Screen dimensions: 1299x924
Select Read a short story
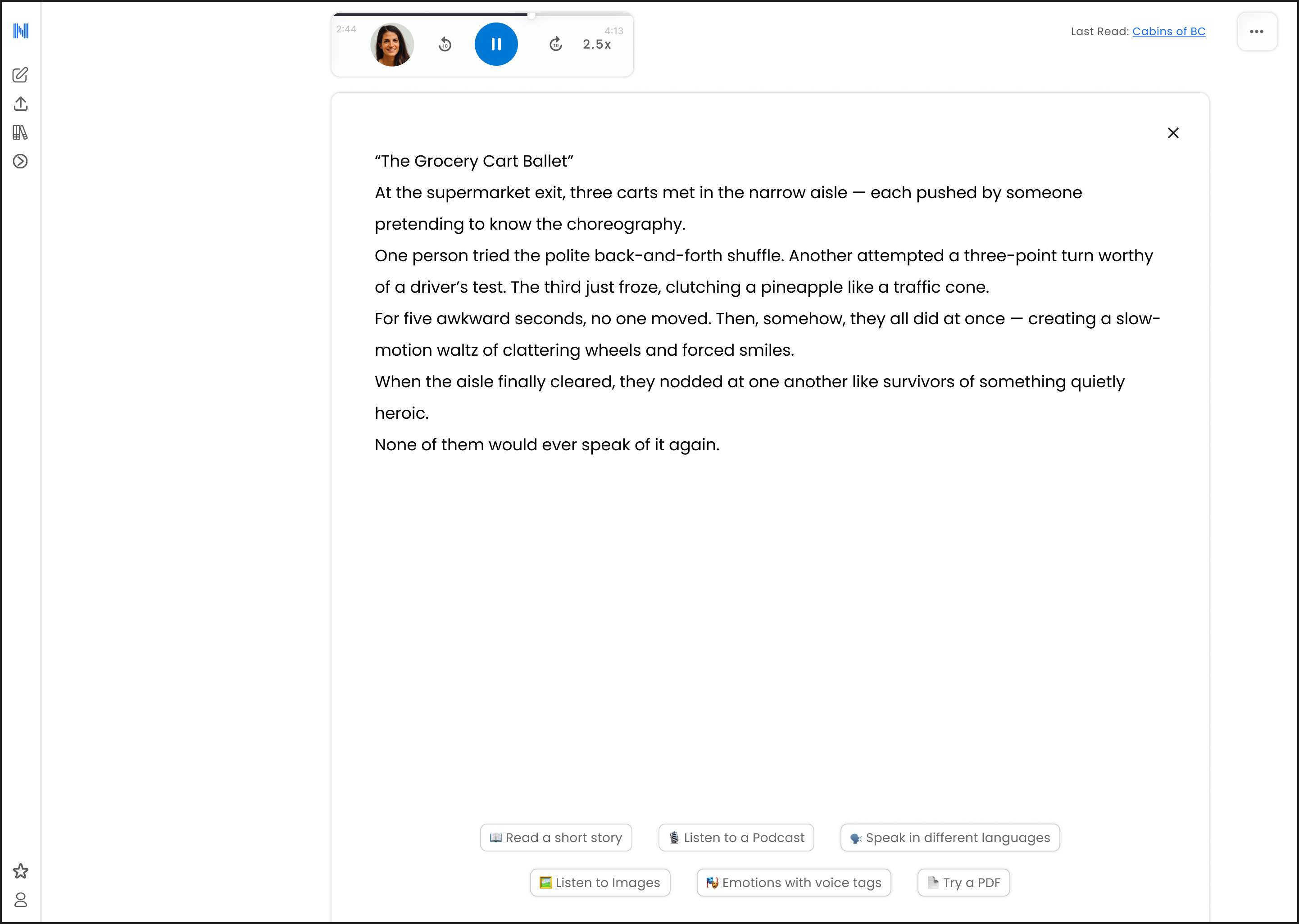coord(556,838)
